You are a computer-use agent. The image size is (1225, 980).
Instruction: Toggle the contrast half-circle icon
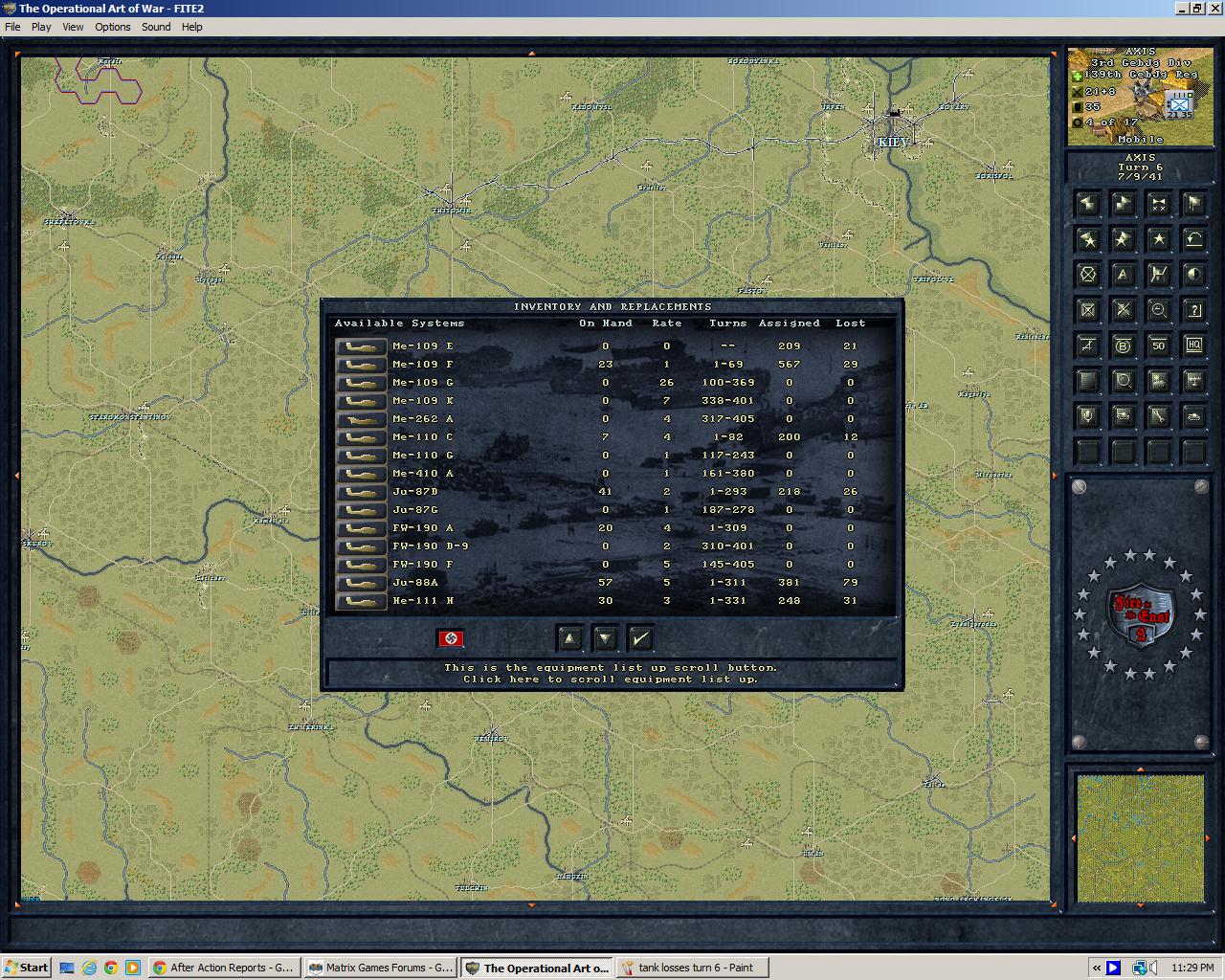(1193, 273)
